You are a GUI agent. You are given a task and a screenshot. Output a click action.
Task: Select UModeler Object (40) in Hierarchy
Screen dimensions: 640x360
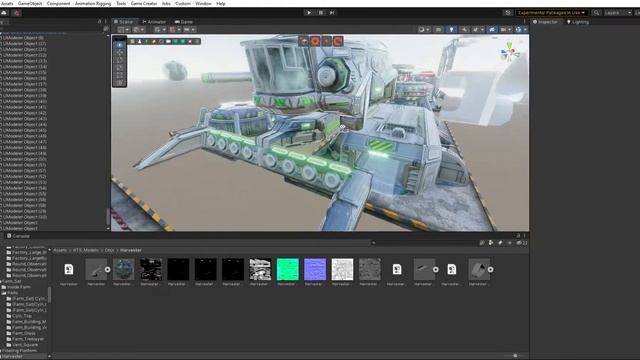coord(24,102)
